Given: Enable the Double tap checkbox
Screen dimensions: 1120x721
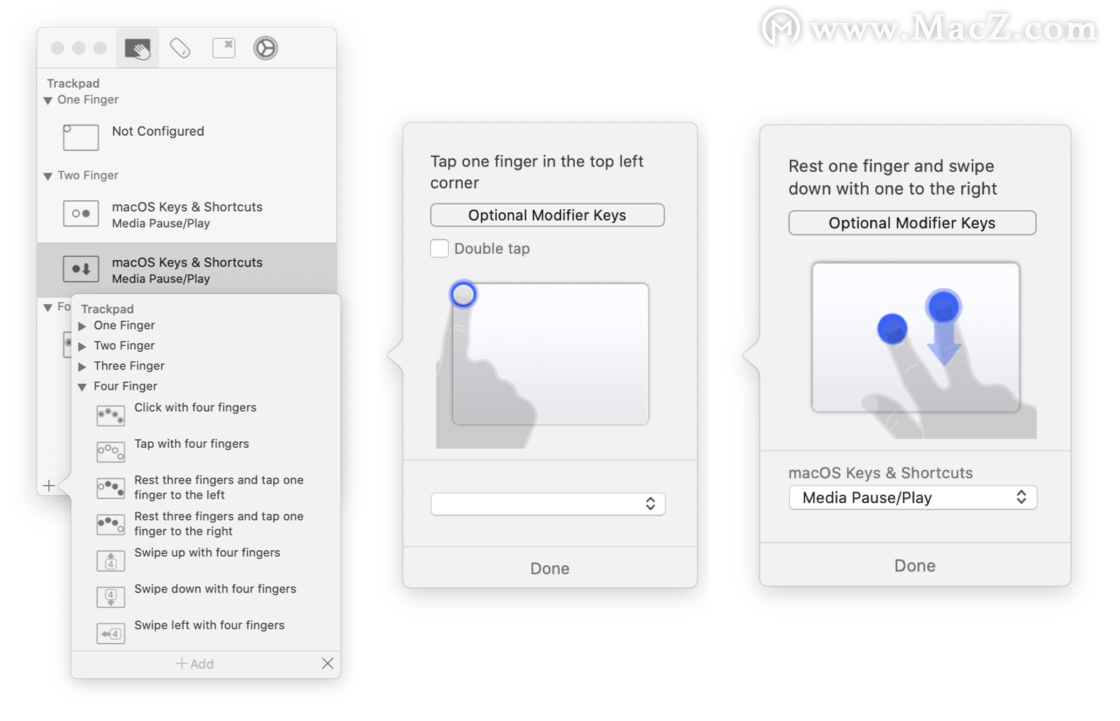Looking at the screenshot, I should tap(439, 248).
